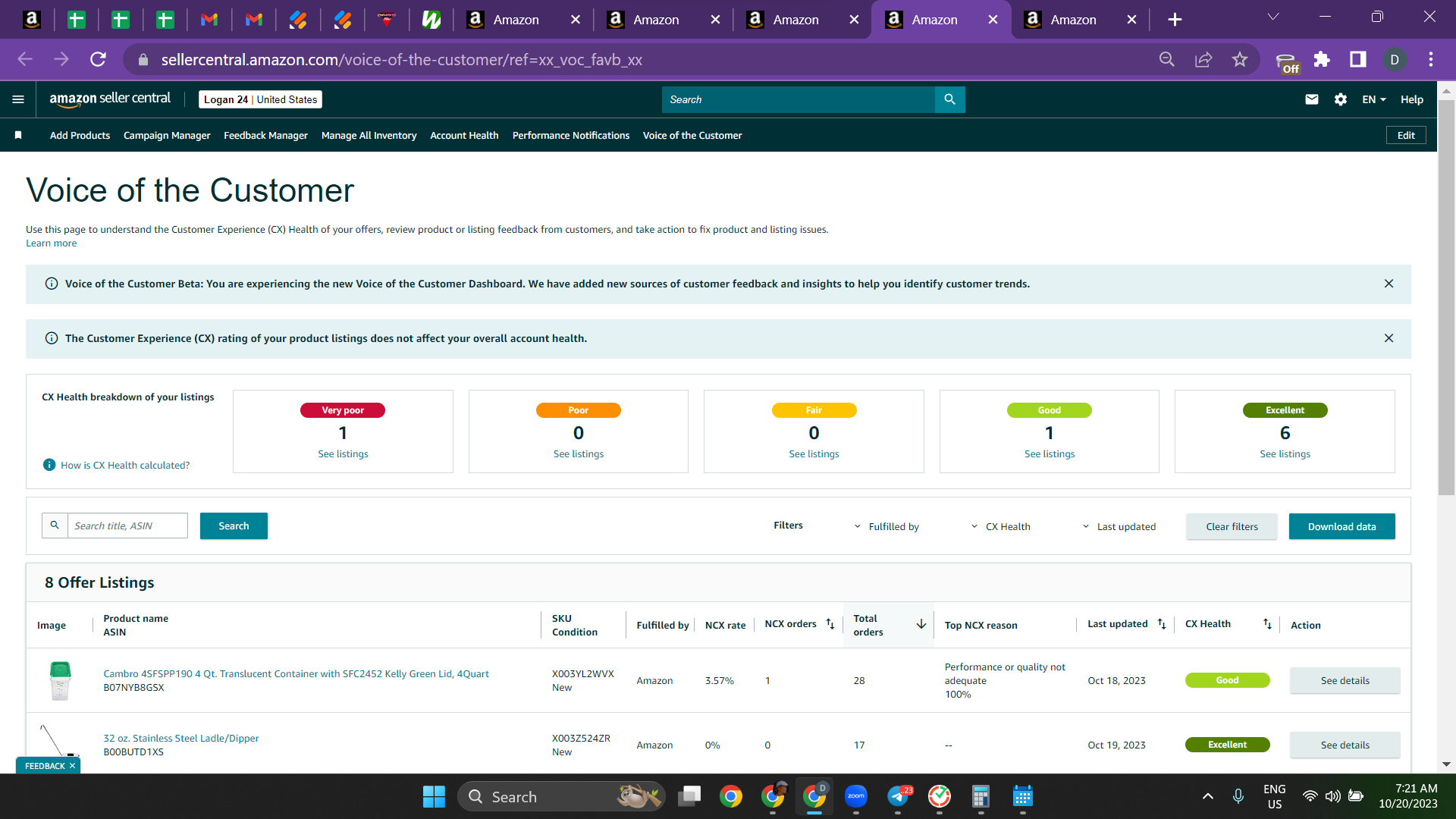Sort listings by Last updated

click(x=1162, y=624)
